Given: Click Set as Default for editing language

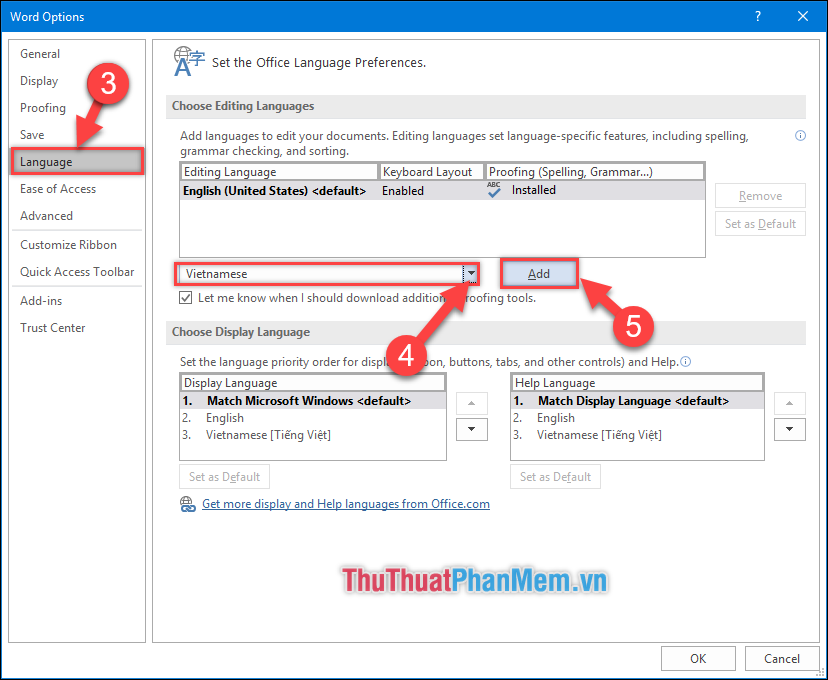Looking at the screenshot, I should coord(760,224).
